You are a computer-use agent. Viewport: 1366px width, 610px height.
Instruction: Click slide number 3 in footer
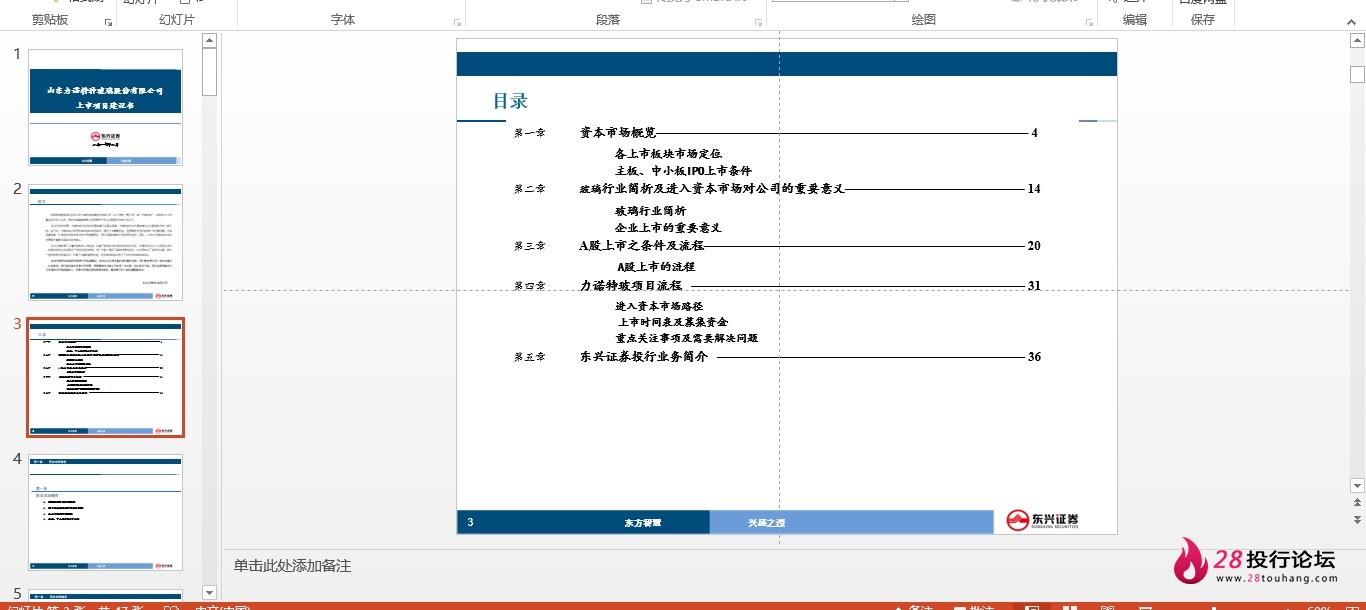(x=470, y=522)
